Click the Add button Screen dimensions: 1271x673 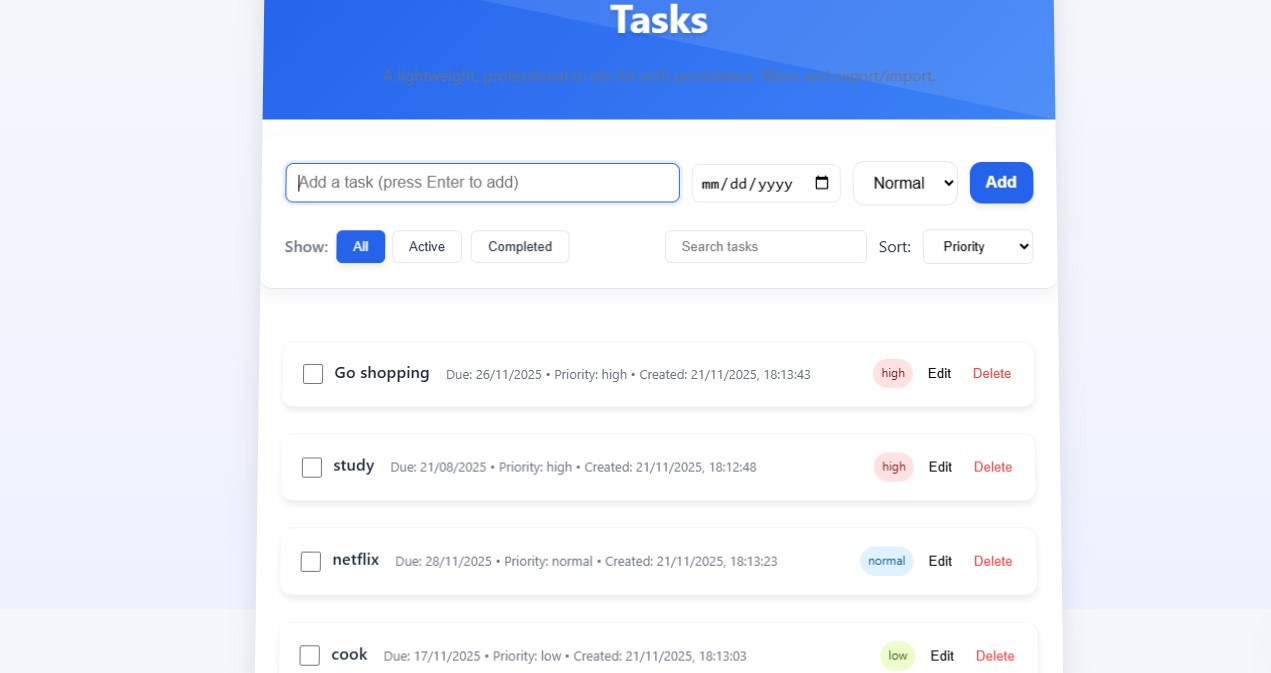click(x=1001, y=183)
